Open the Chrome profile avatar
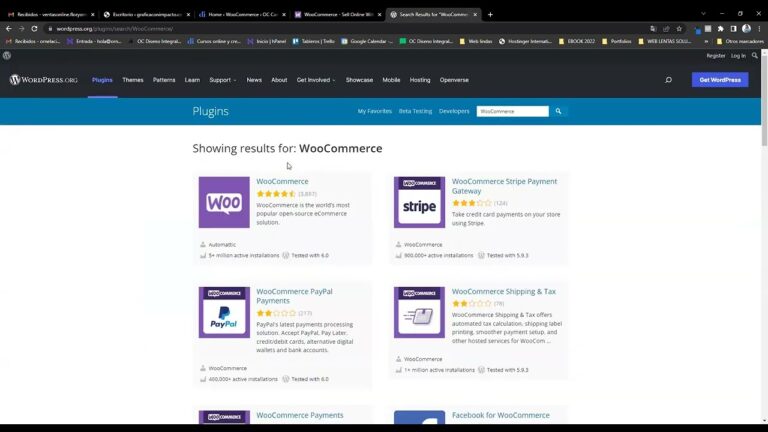This screenshot has height=432, width=768. (x=746, y=29)
